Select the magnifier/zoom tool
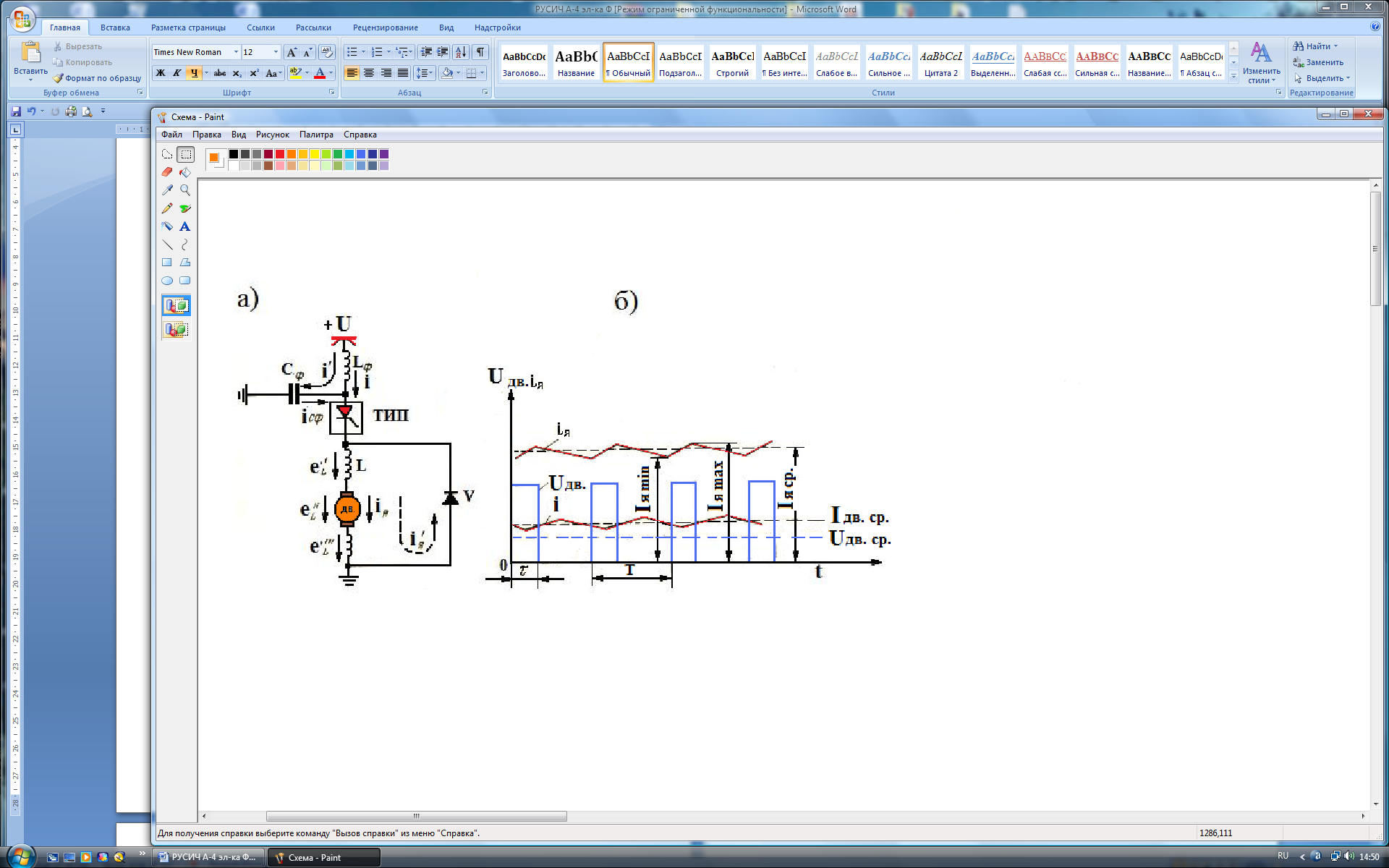 (x=185, y=190)
